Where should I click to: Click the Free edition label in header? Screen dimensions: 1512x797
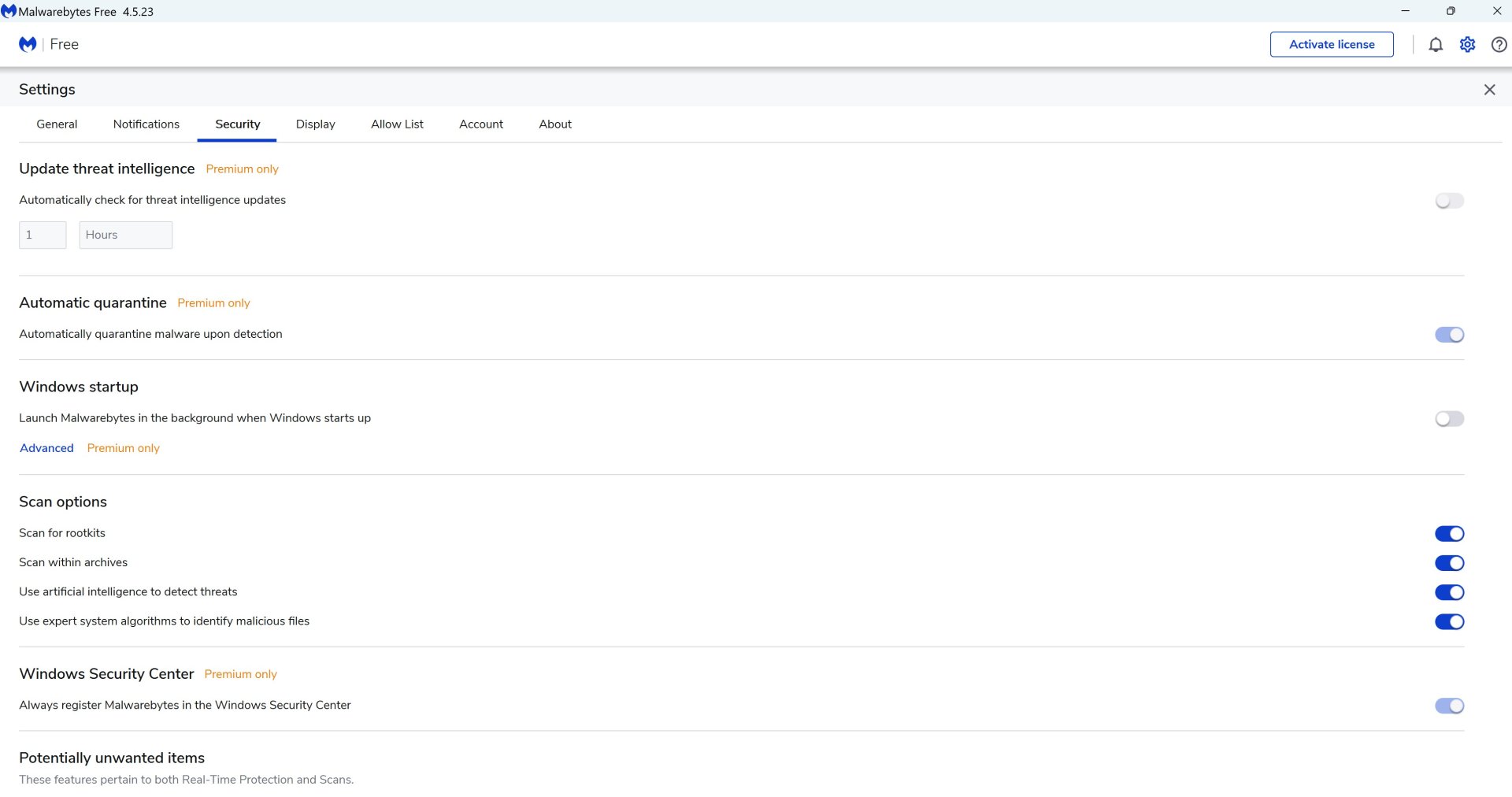(64, 44)
